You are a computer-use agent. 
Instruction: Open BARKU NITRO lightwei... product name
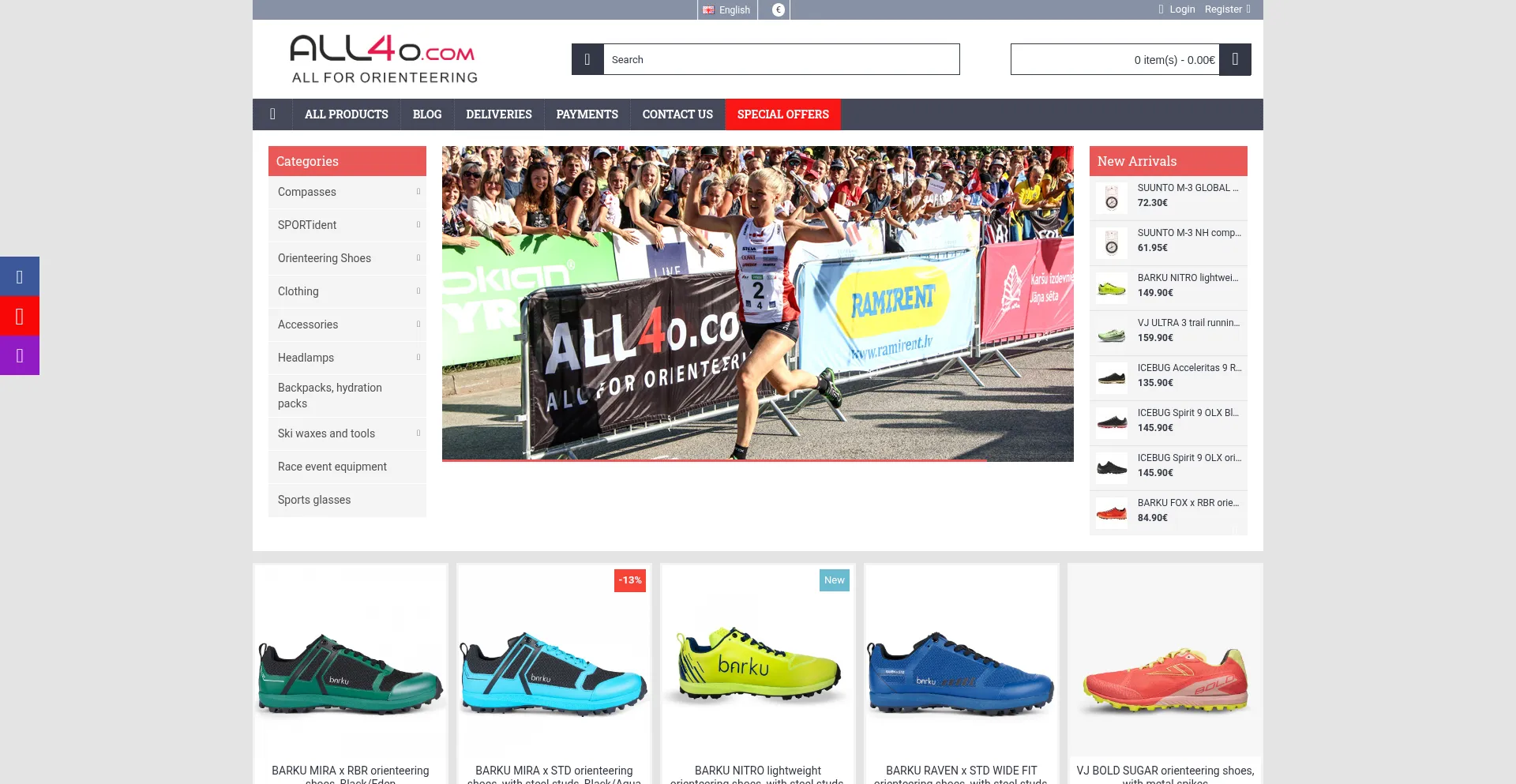[x=1188, y=278]
